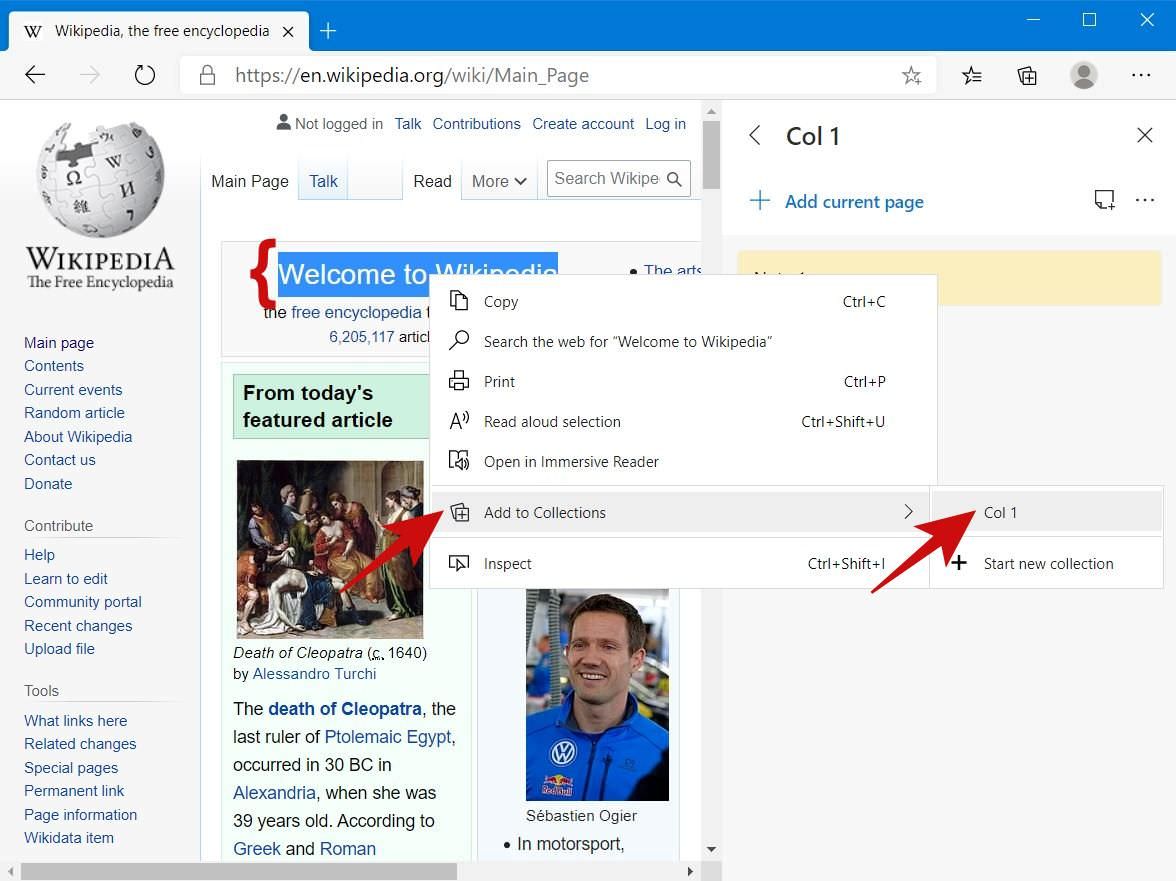Select Read aloud selection
This screenshot has width=1176, height=881.
[x=683, y=421]
